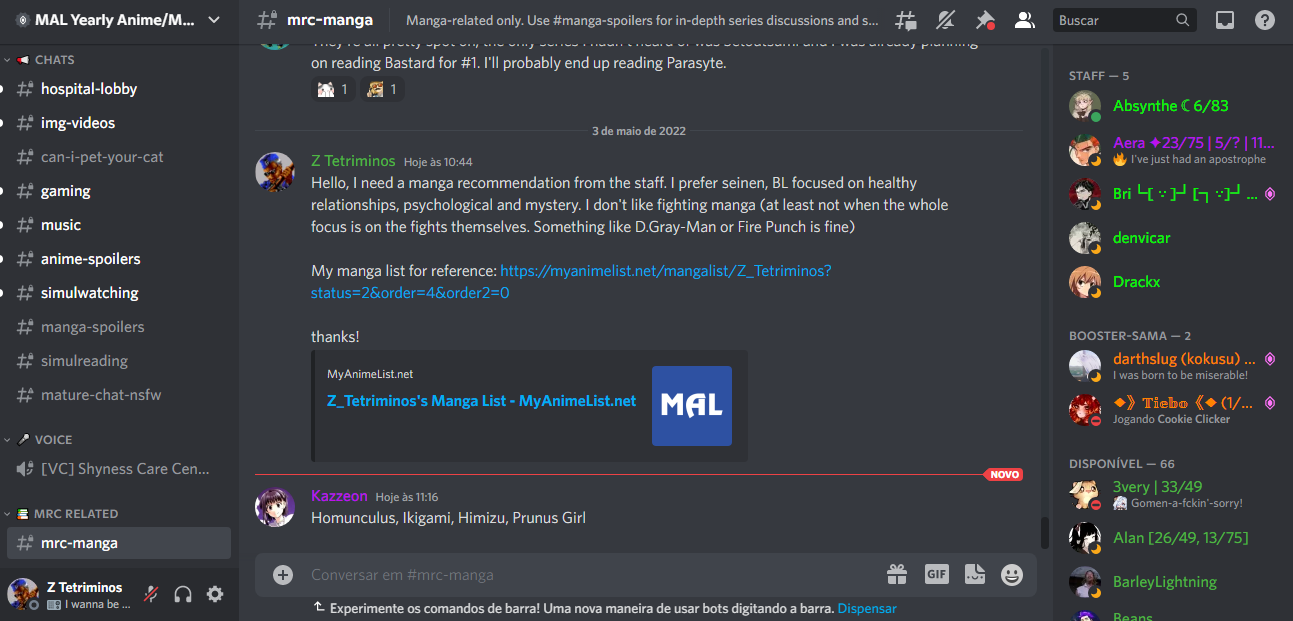Toggle channel notification bell in header
The image size is (1293, 621).
945,20
